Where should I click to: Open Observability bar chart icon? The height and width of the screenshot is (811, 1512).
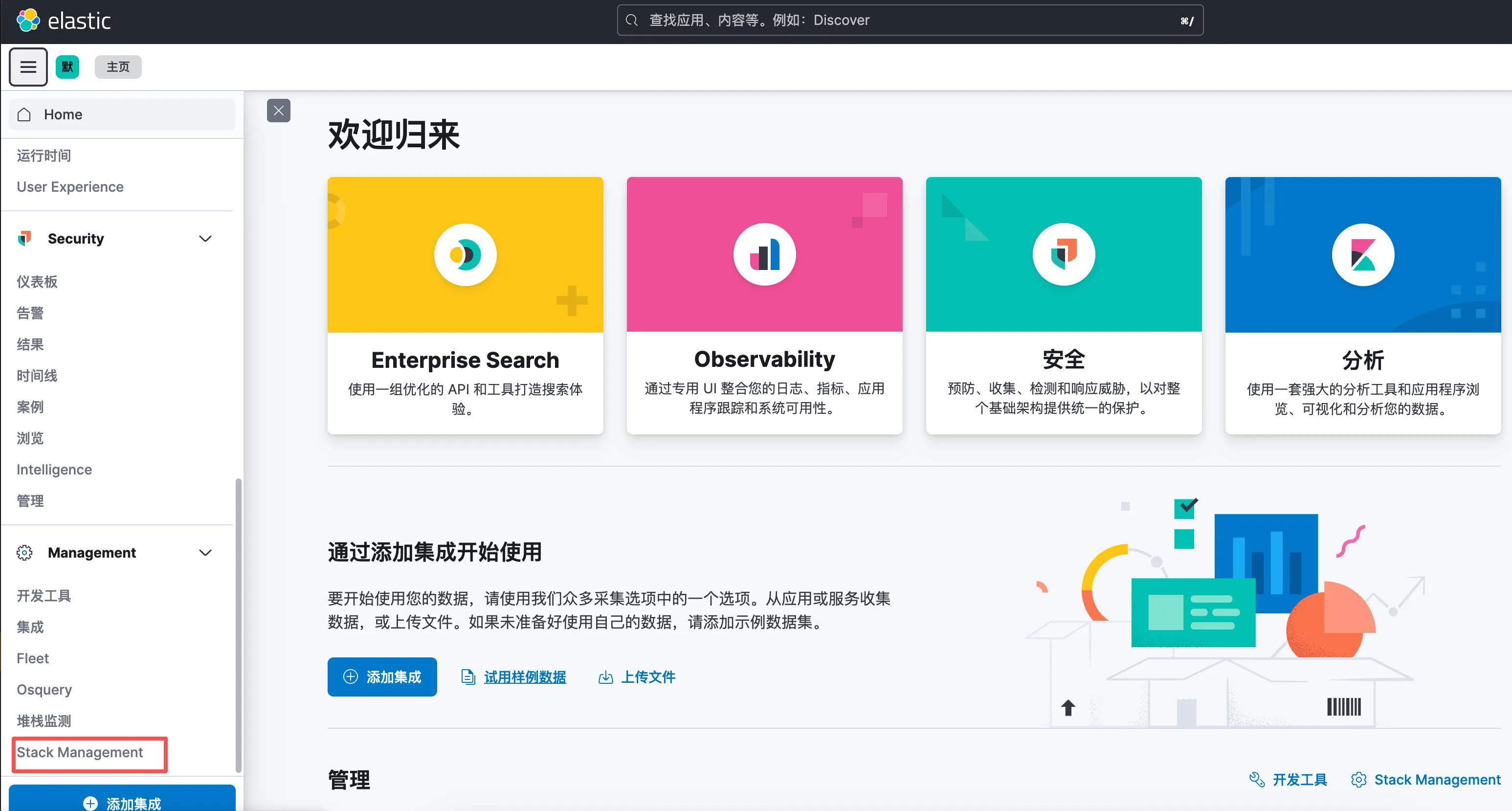coord(764,254)
